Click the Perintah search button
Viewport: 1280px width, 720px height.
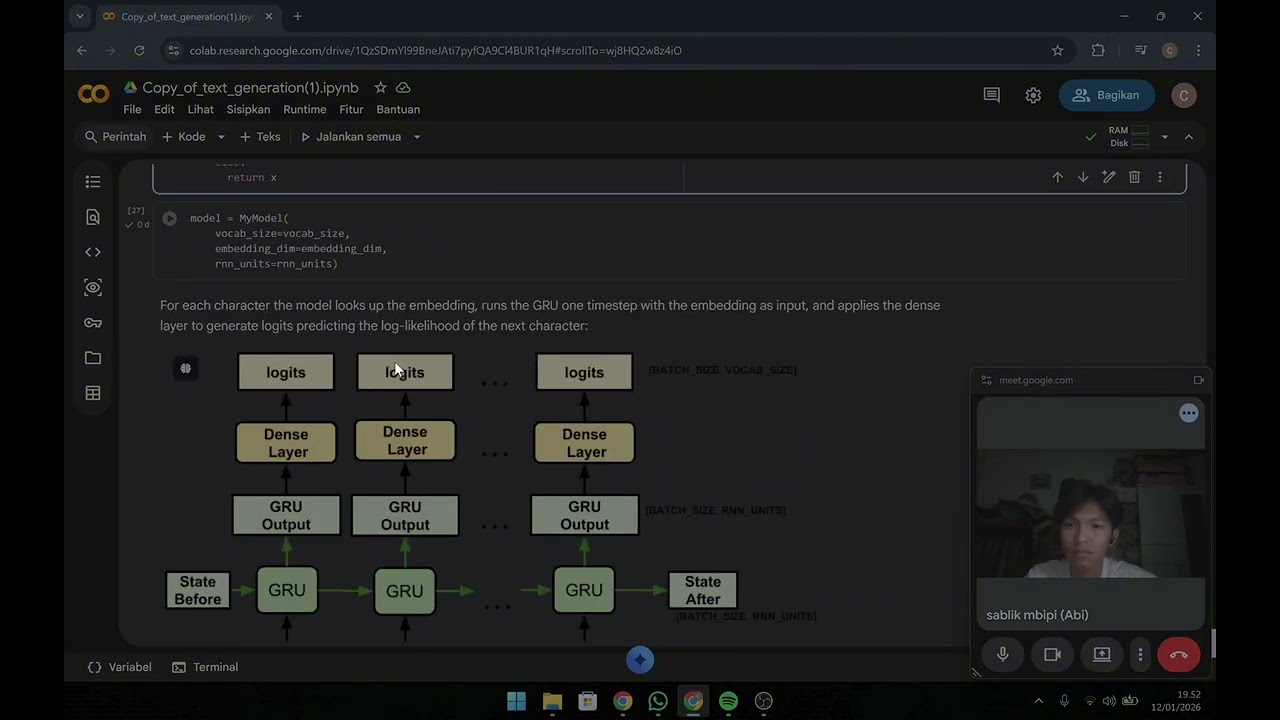pos(116,137)
